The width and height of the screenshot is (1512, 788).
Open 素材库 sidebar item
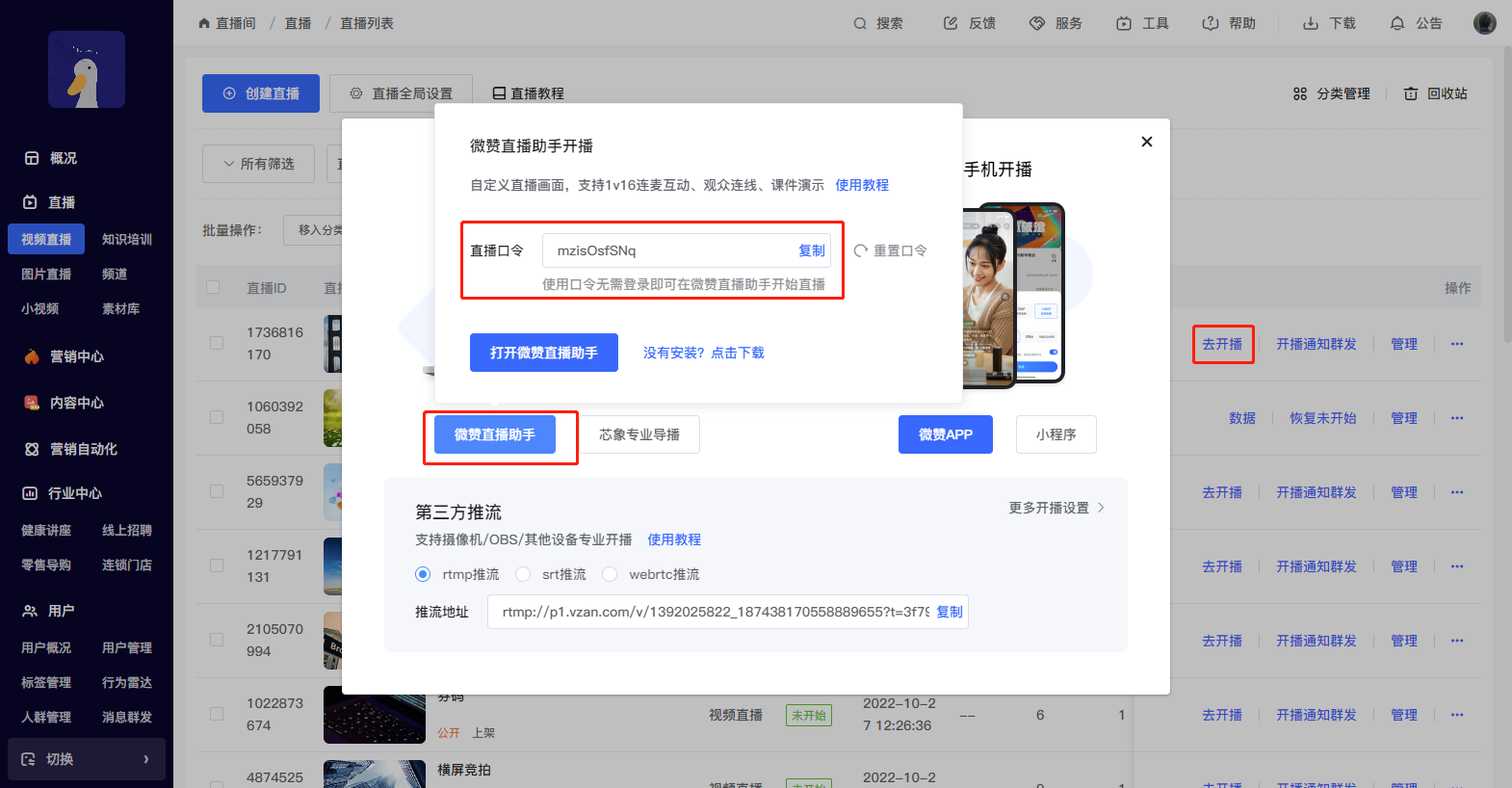click(120, 308)
